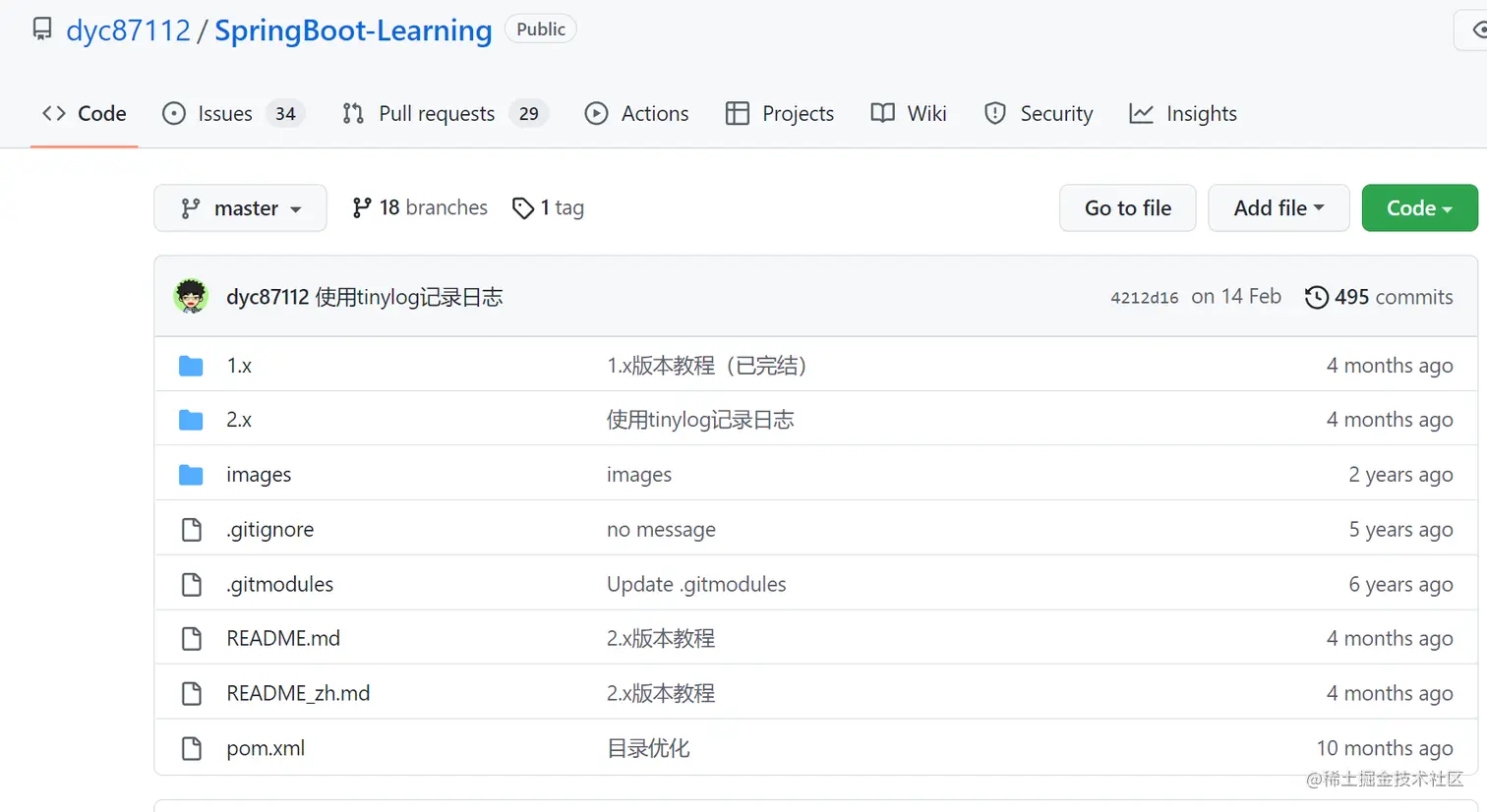
Task: Open the Pull requests tab
Action: click(x=446, y=114)
